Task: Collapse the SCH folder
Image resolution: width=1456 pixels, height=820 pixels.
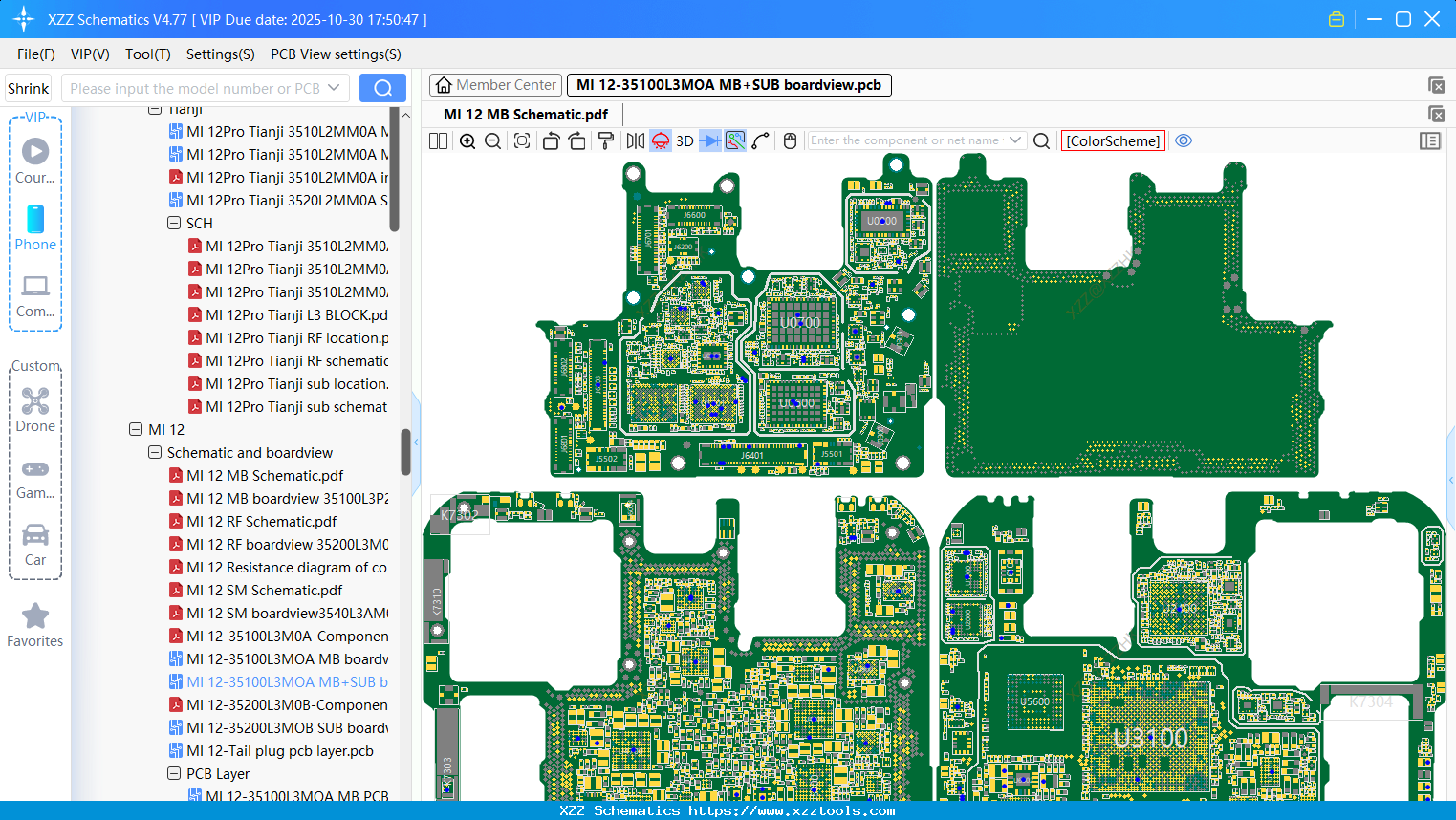Action: [174, 223]
